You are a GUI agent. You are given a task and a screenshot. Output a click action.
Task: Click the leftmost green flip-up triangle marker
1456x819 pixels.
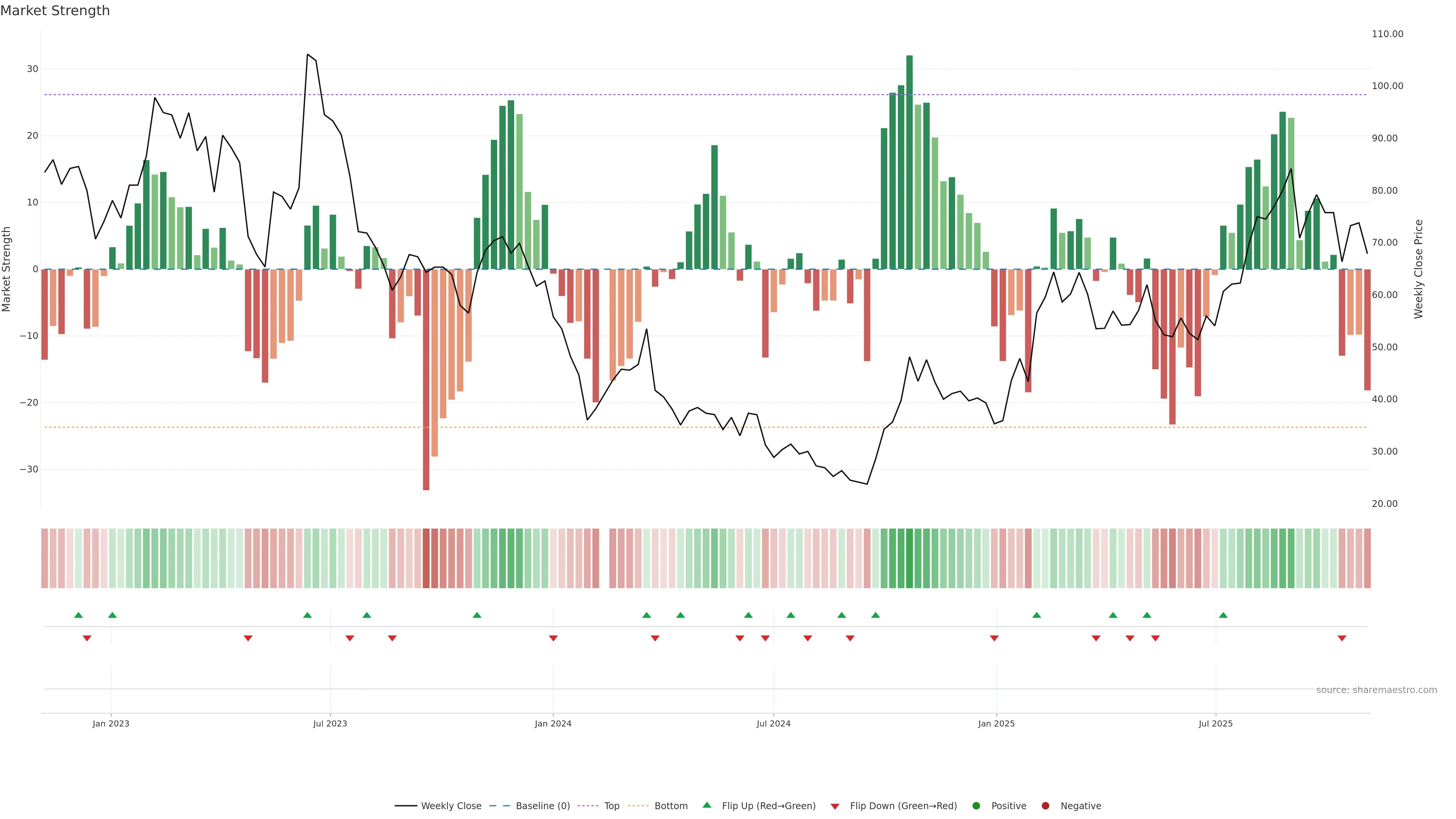pyautogui.click(x=78, y=615)
